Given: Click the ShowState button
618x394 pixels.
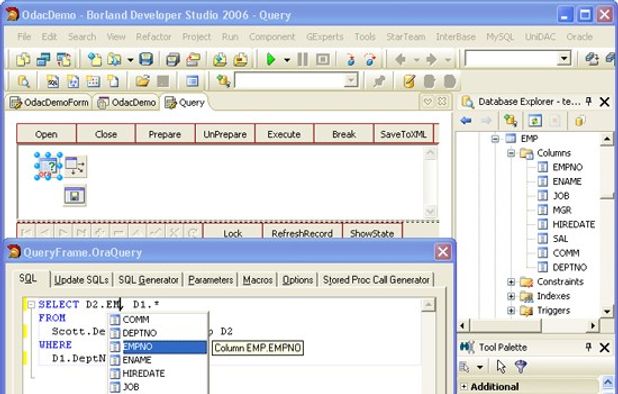Looking at the screenshot, I should coord(372,232).
